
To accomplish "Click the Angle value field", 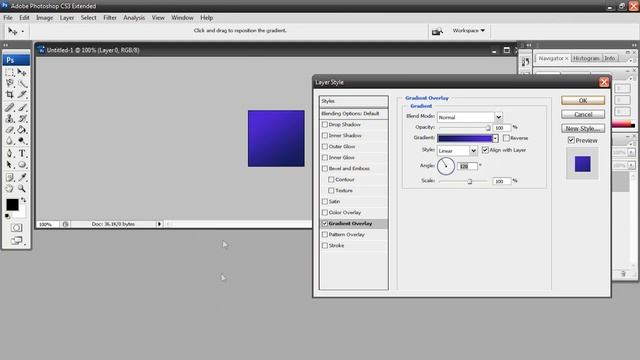I will click(467, 166).
